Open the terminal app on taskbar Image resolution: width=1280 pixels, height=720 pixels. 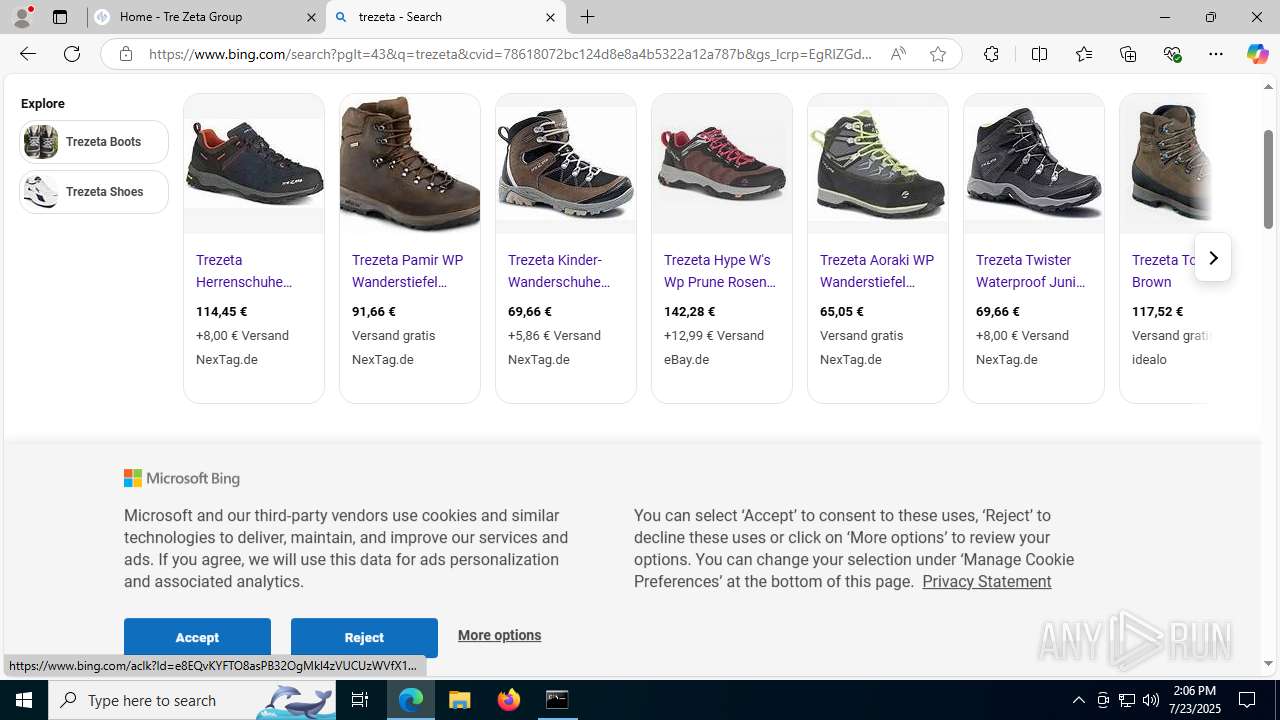[557, 700]
